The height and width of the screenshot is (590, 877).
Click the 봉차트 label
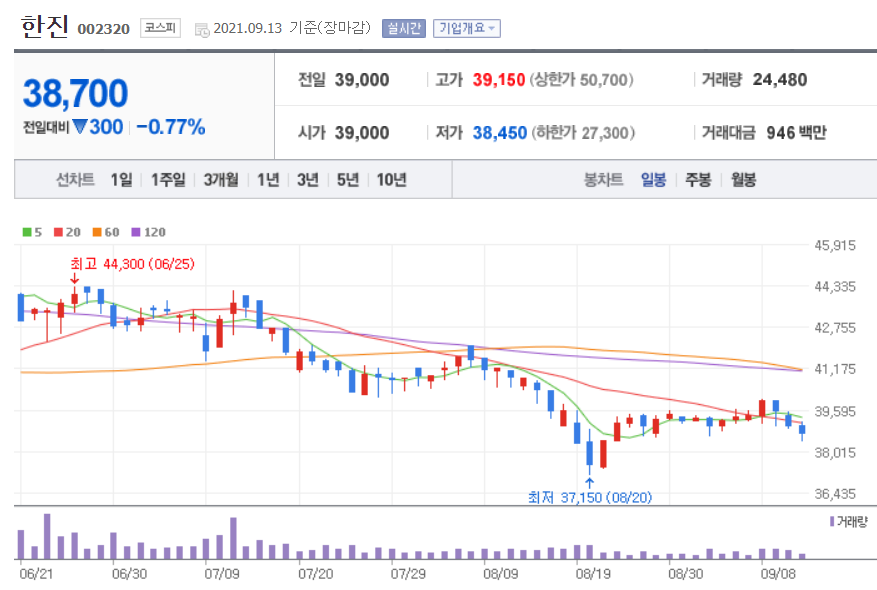[x=603, y=180]
